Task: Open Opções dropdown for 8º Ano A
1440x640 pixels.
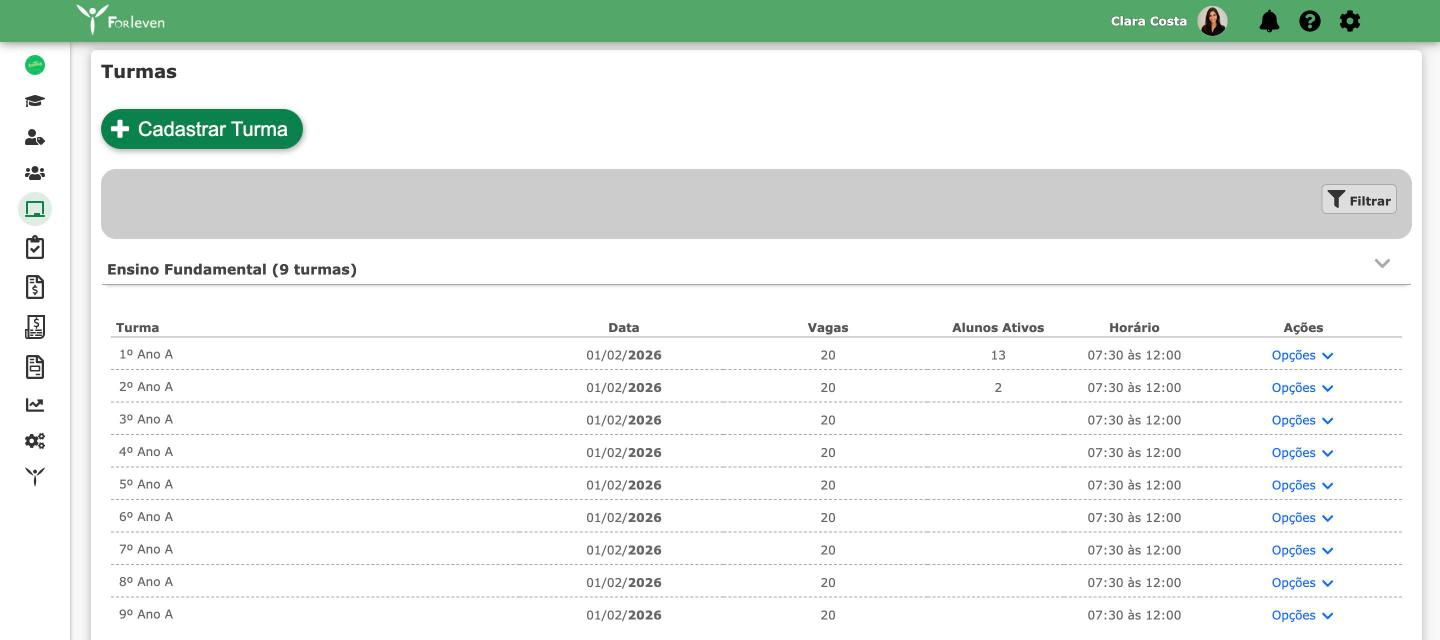Action: 1303,583
